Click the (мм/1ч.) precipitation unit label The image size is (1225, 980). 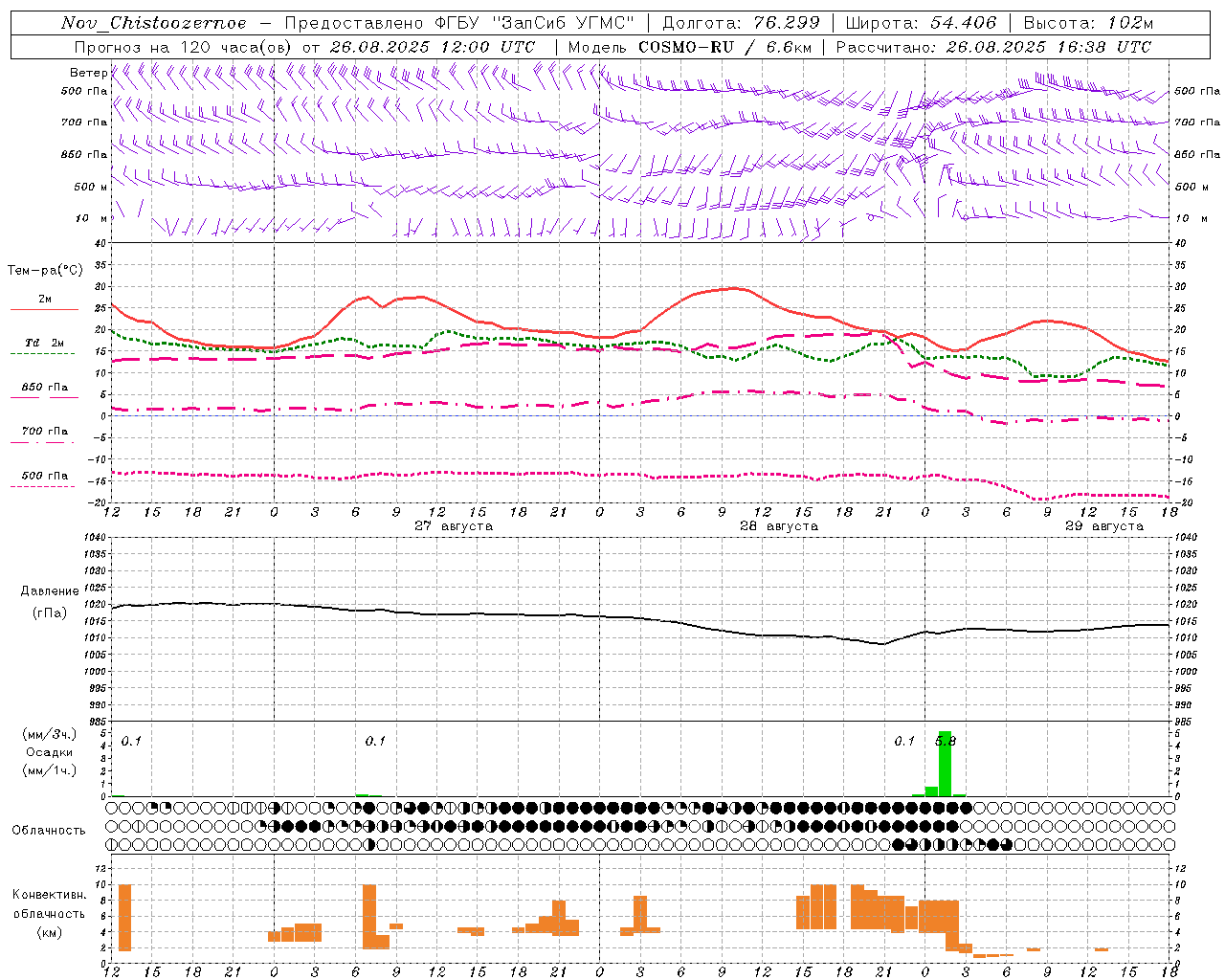coord(50,770)
